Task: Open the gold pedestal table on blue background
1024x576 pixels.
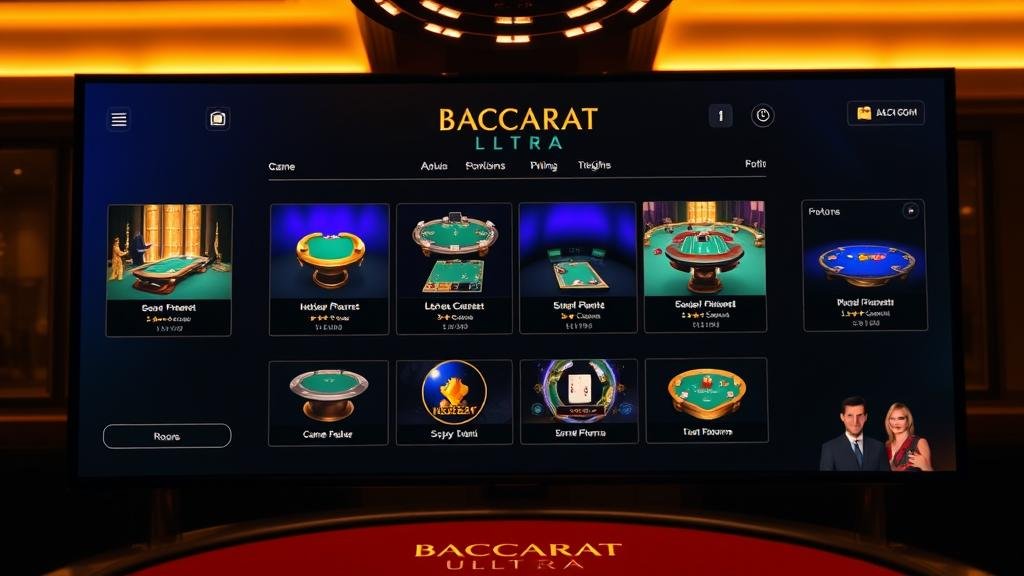Action: (329, 269)
